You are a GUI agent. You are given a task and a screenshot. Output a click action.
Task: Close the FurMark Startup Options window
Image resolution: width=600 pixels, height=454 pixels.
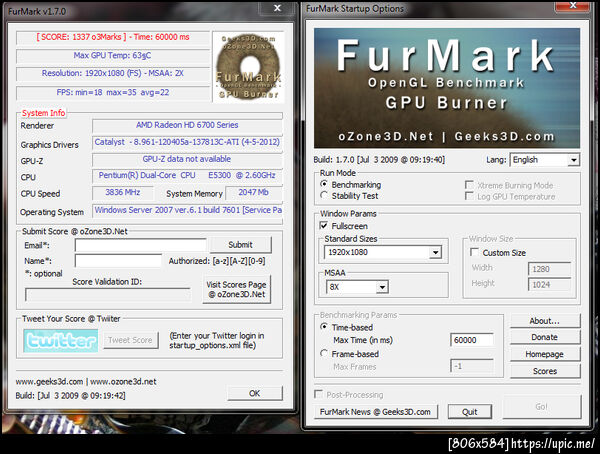coord(573,5)
